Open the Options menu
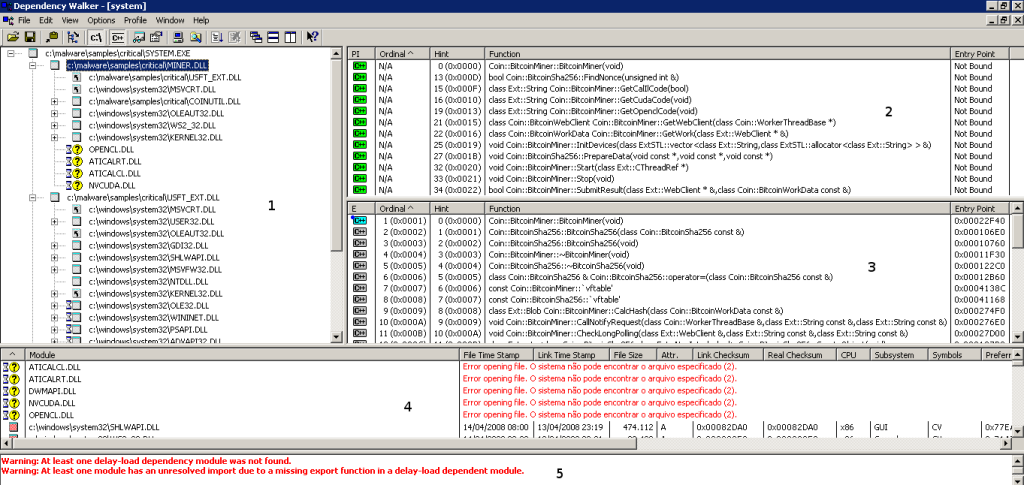 click(x=101, y=20)
